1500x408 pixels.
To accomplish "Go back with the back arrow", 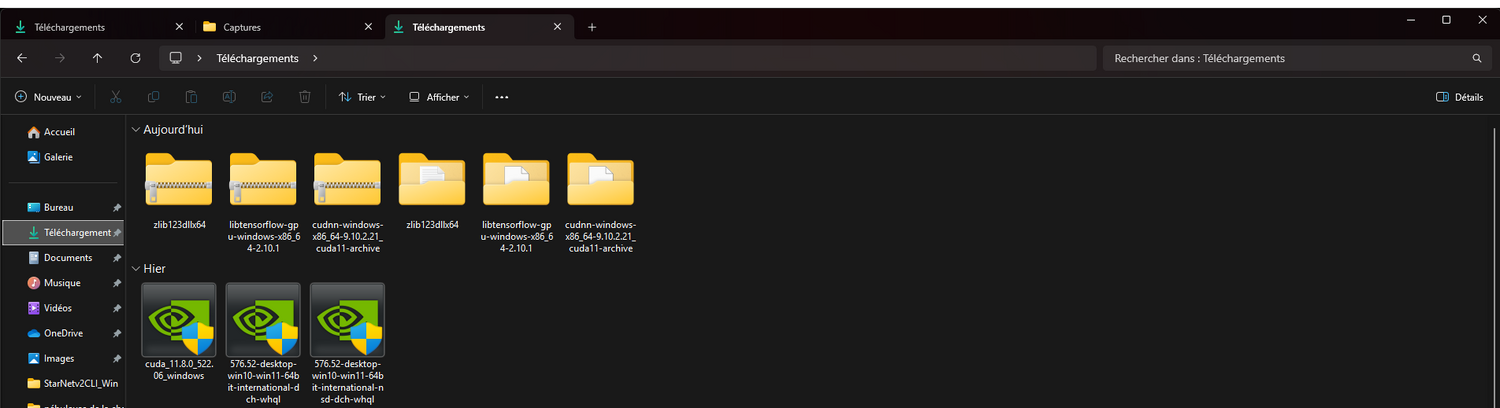I will pos(22,58).
